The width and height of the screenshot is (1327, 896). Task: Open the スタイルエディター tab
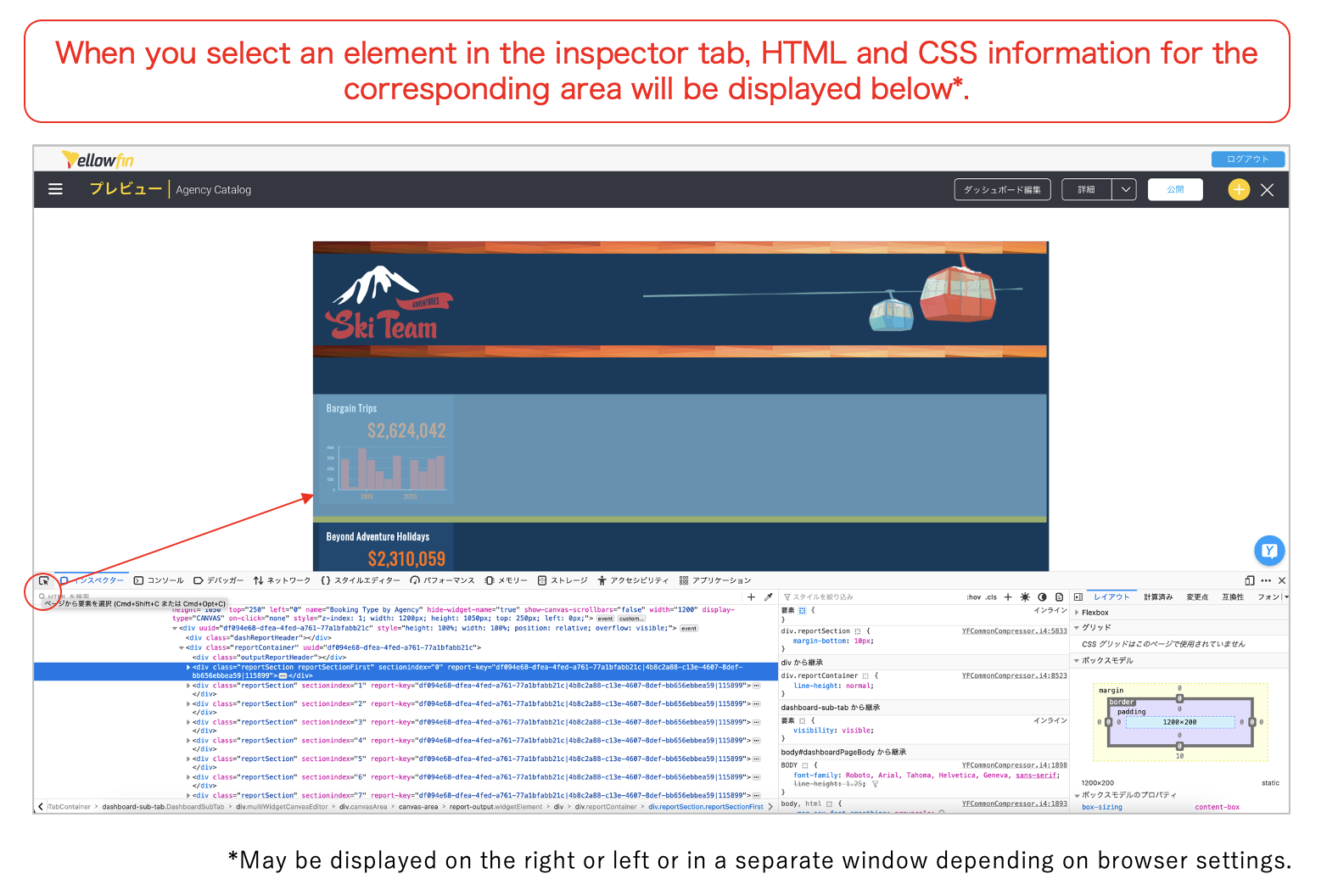(361, 581)
